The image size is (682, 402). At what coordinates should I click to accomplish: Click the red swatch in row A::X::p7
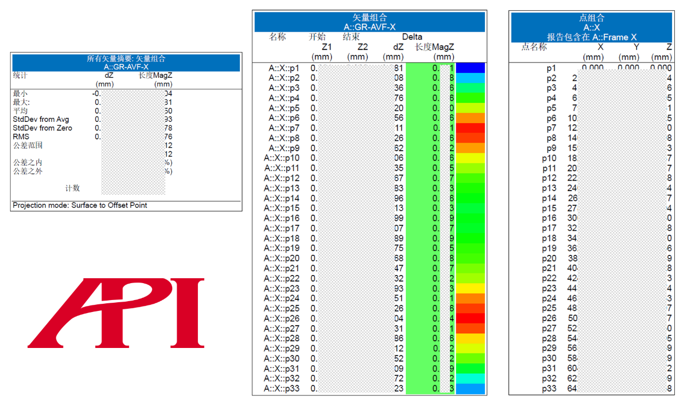click(x=470, y=128)
